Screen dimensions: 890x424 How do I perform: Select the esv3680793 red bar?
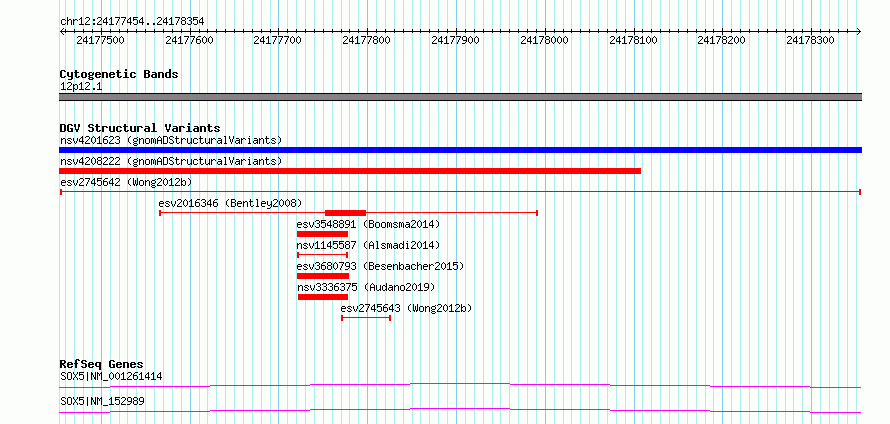tap(323, 276)
